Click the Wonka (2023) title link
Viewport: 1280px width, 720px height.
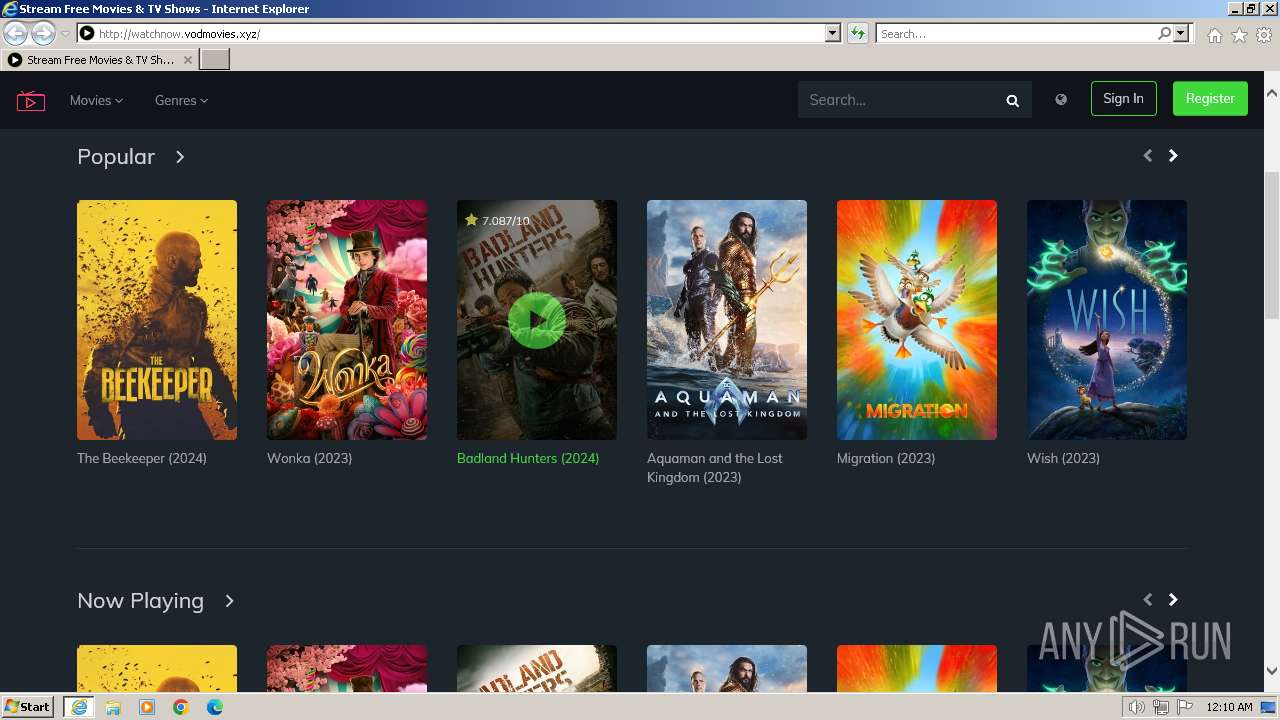(309, 458)
